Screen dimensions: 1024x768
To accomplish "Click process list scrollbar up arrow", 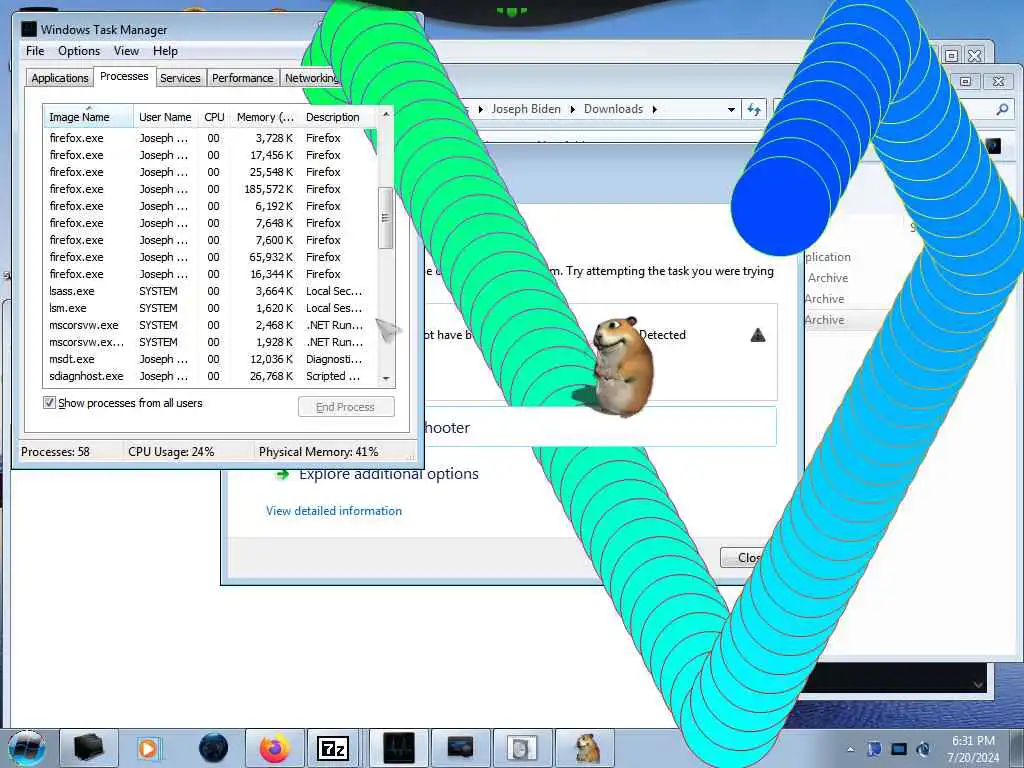I will coord(386,114).
